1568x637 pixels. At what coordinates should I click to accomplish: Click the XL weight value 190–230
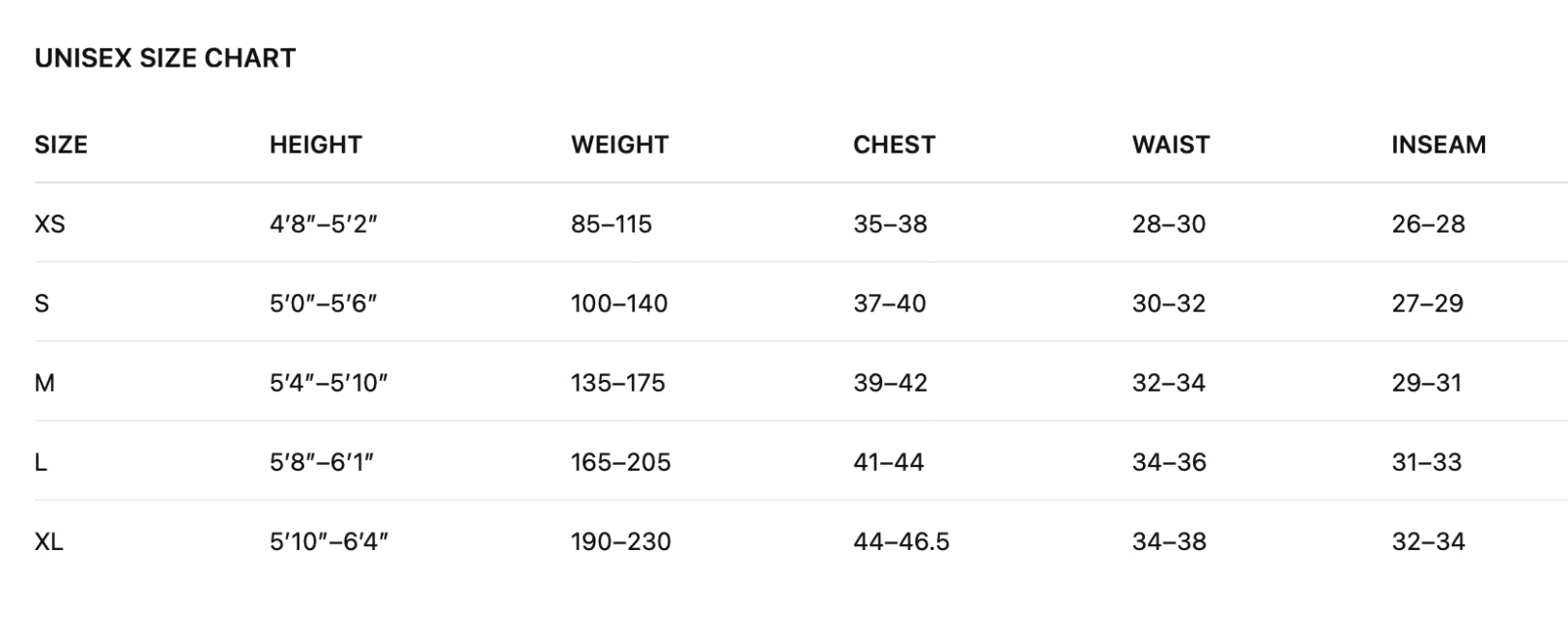click(x=620, y=541)
